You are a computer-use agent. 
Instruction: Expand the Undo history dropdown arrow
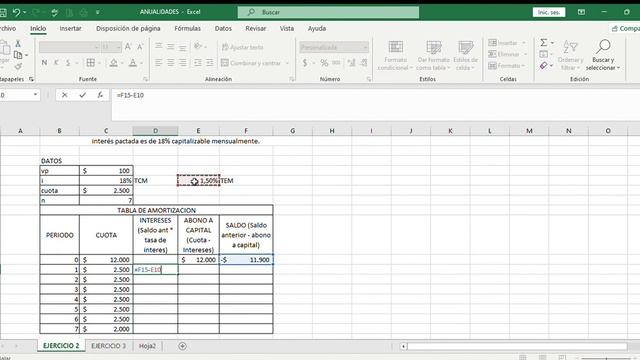[x=24, y=12]
